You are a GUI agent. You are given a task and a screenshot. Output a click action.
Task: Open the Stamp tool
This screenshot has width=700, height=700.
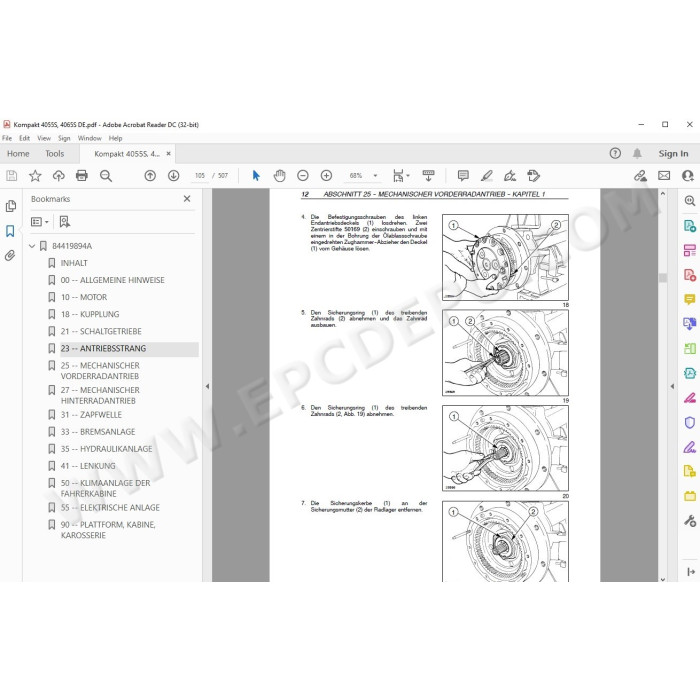(533, 175)
